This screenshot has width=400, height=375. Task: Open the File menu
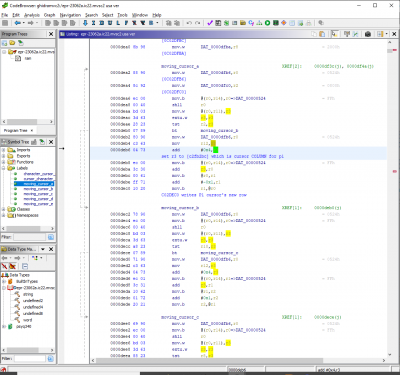coord(5,15)
